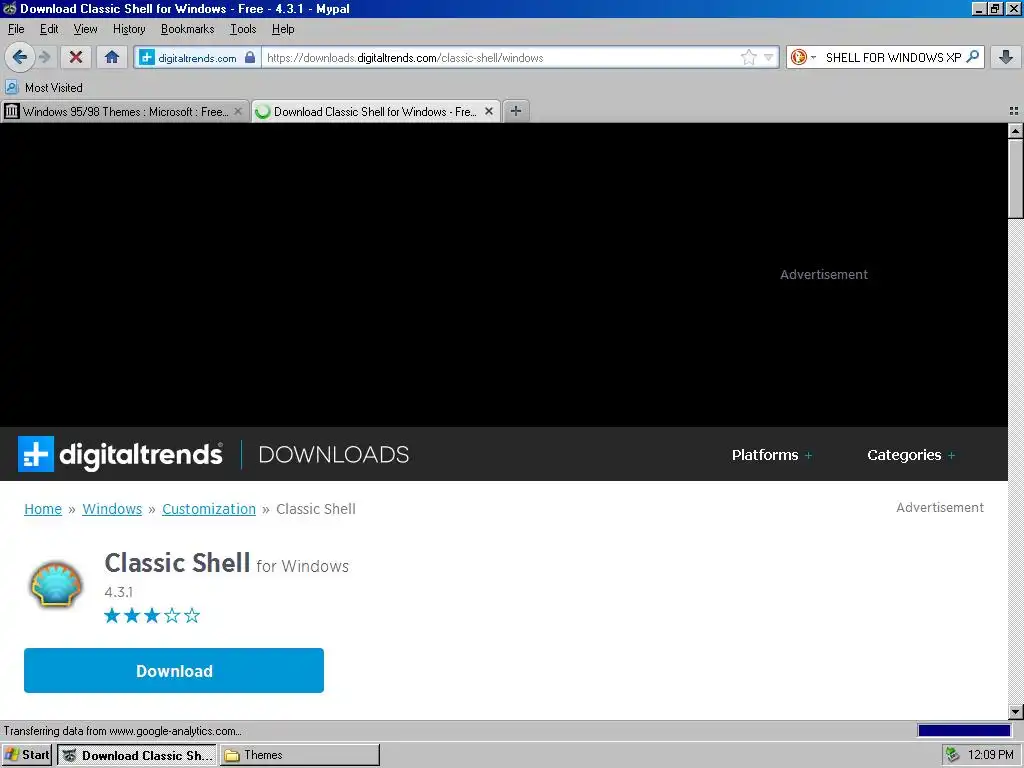Image resolution: width=1024 pixels, height=768 pixels.
Task: Click the DOWNLOADS header text
Action: pyautogui.click(x=334, y=455)
